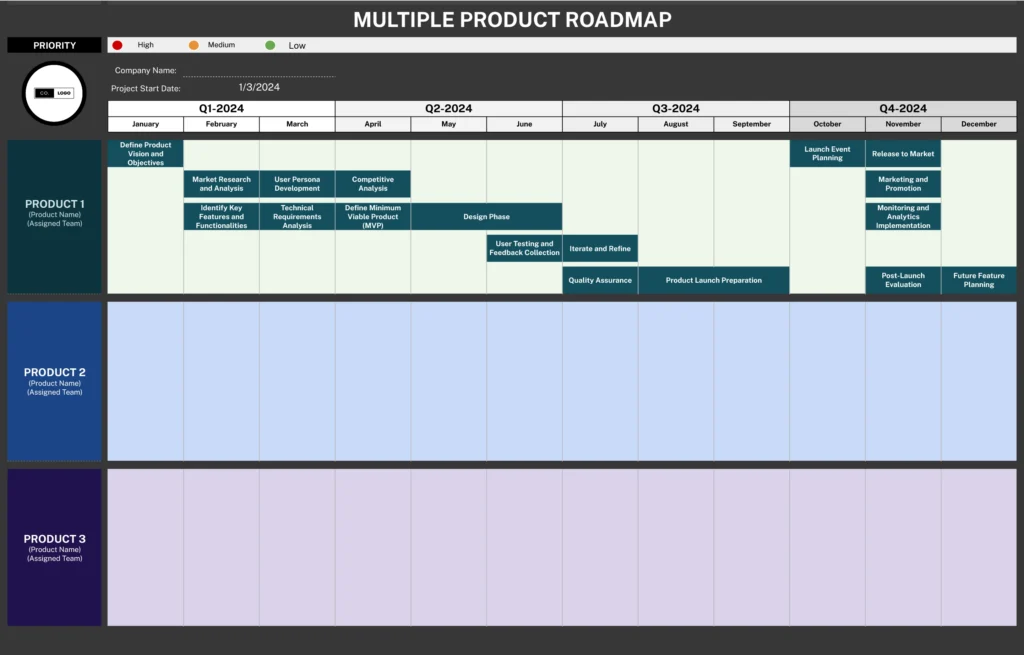The height and width of the screenshot is (655, 1024).
Task: Click the January month cell
Action: 146,124
